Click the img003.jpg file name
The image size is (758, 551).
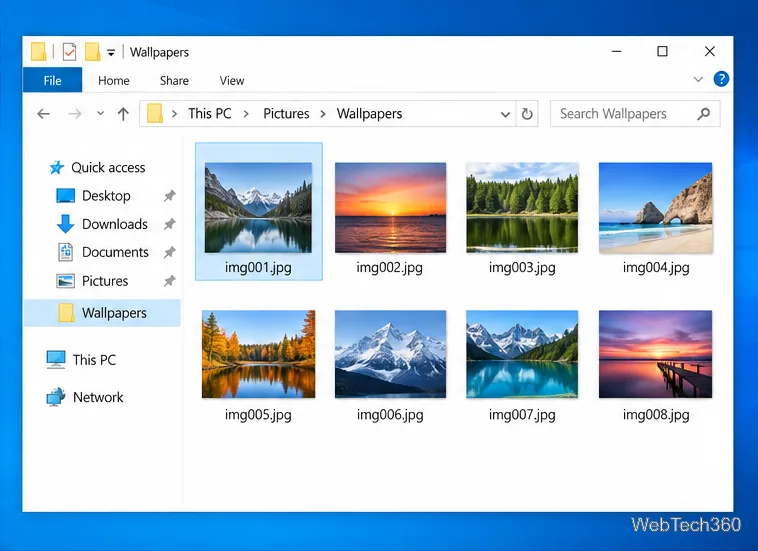(522, 268)
